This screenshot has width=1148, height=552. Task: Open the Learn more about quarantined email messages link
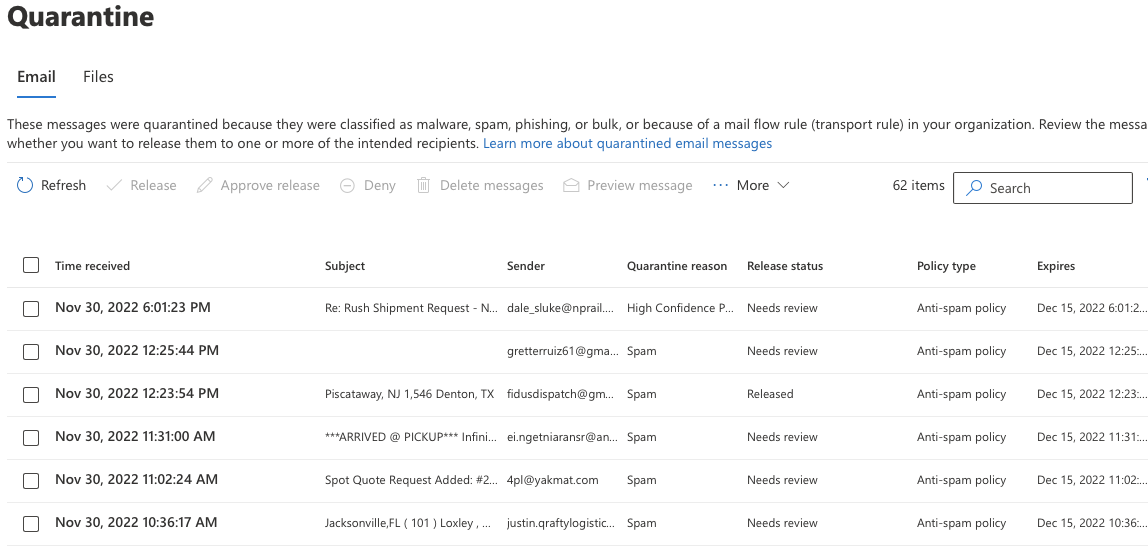point(627,144)
